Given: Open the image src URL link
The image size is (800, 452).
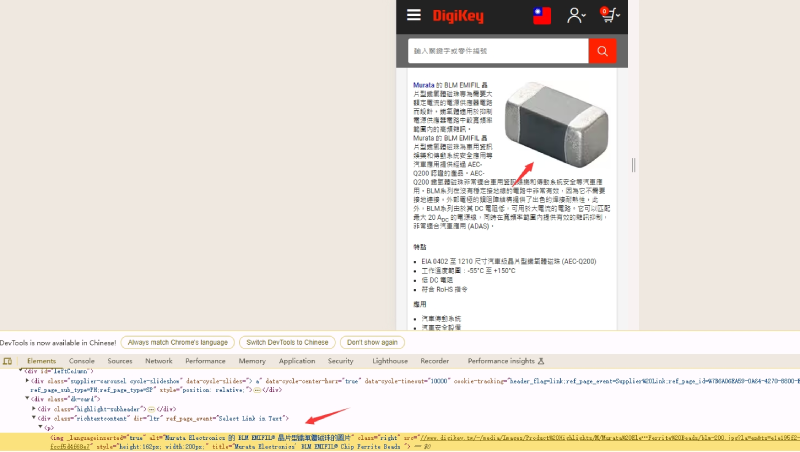Looking at the screenshot, I should pyautogui.click(x=608, y=438).
